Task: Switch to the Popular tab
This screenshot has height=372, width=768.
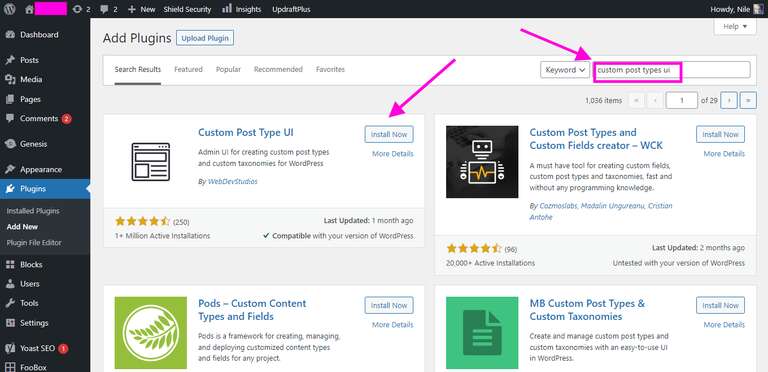Action: coord(228,70)
